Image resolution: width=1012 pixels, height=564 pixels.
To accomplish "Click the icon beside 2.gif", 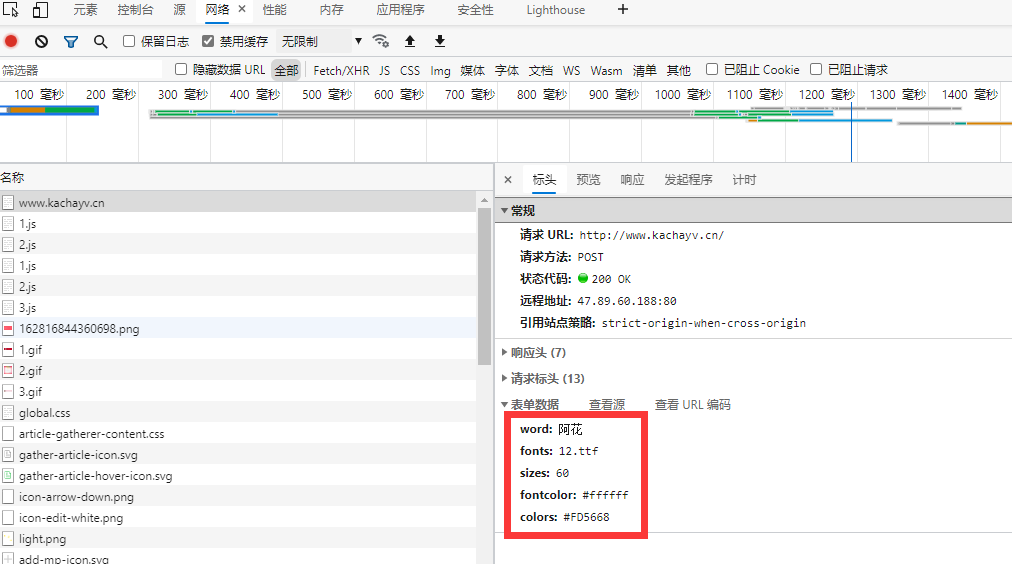I will click(8, 370).
